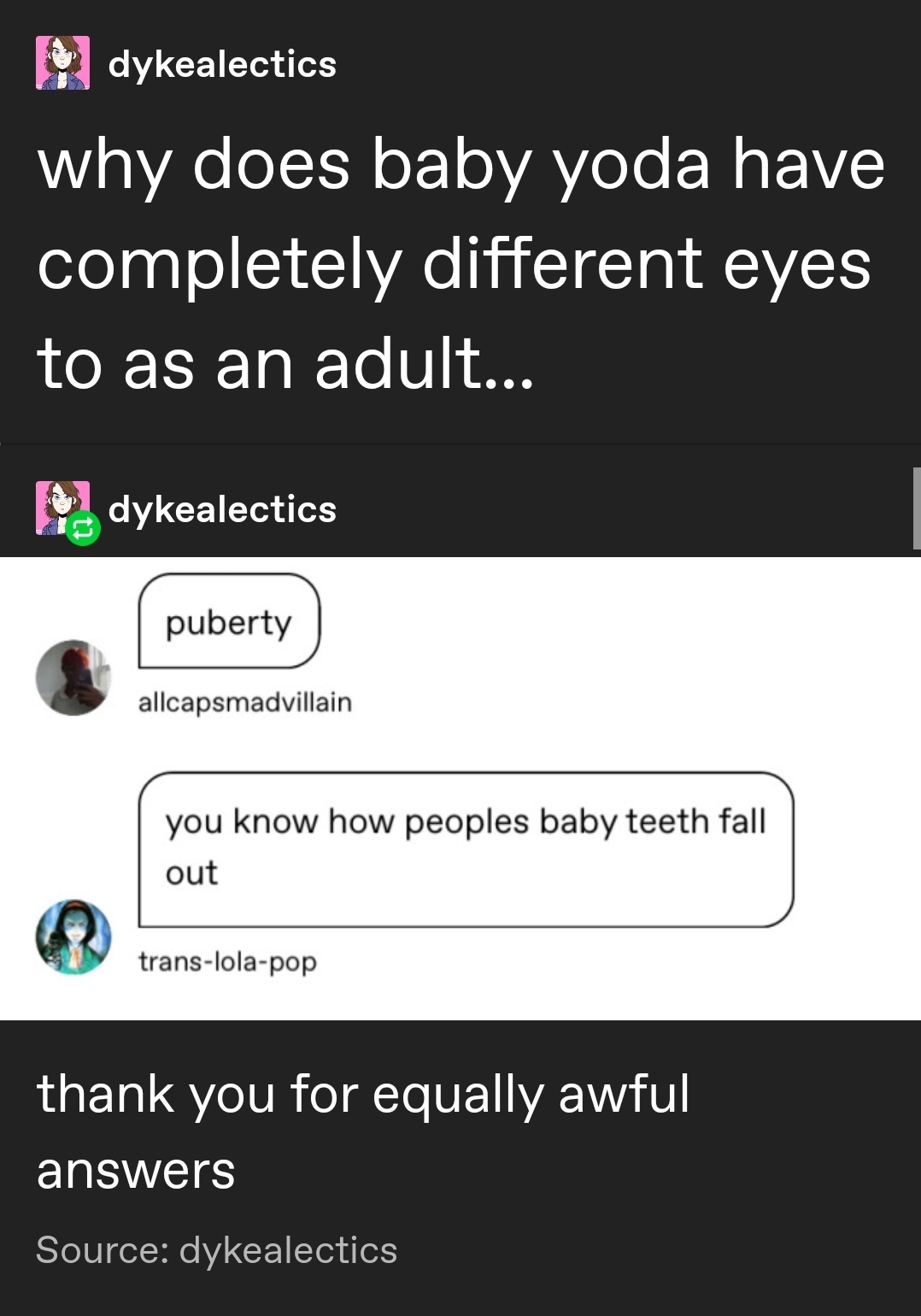Tap the green reblog badge icon
Screen dimensions: 921x1316
click(x=83, y=529)
